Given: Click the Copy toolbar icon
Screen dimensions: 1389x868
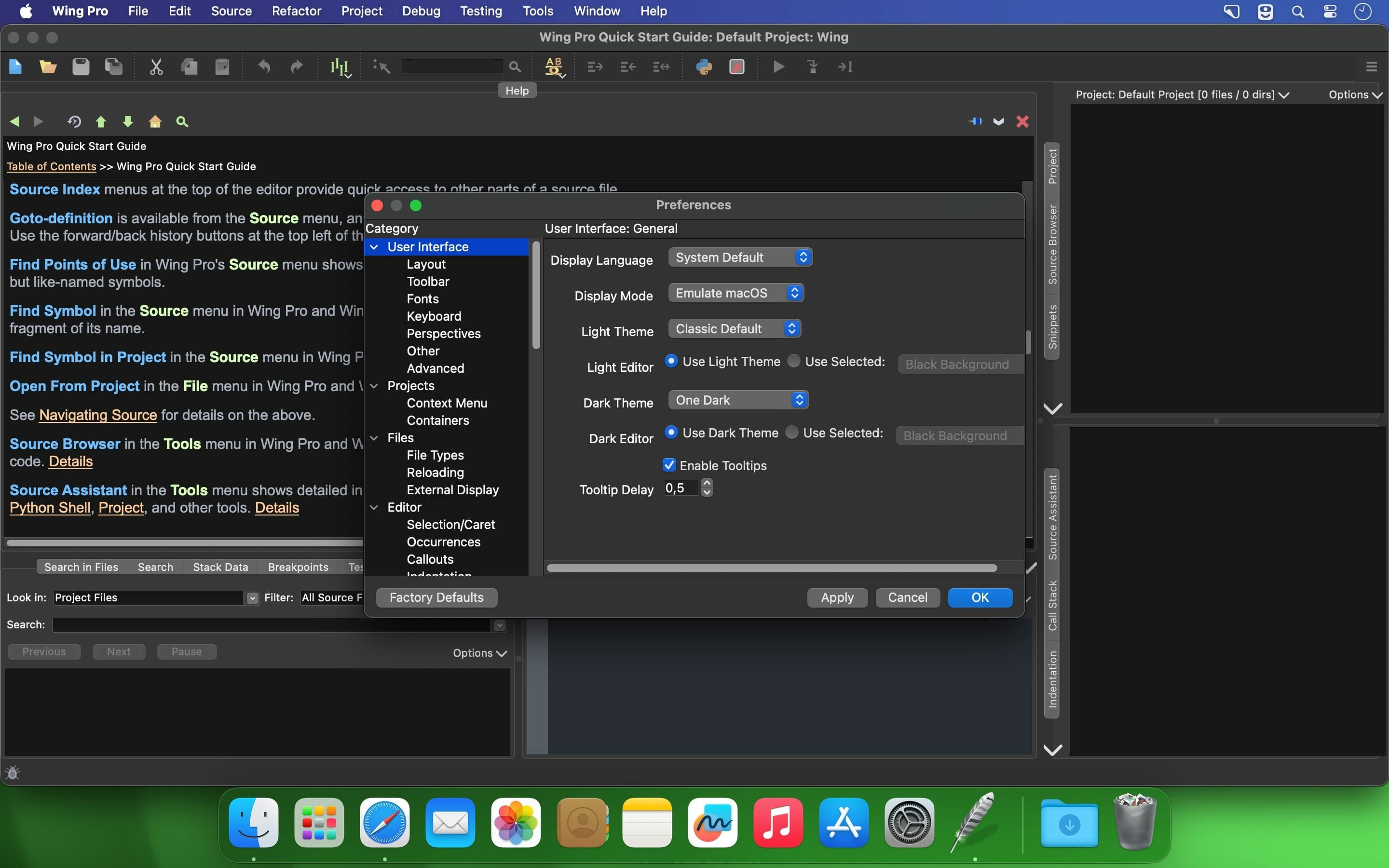Looking at the screenshot, I should tap(190, 67).
